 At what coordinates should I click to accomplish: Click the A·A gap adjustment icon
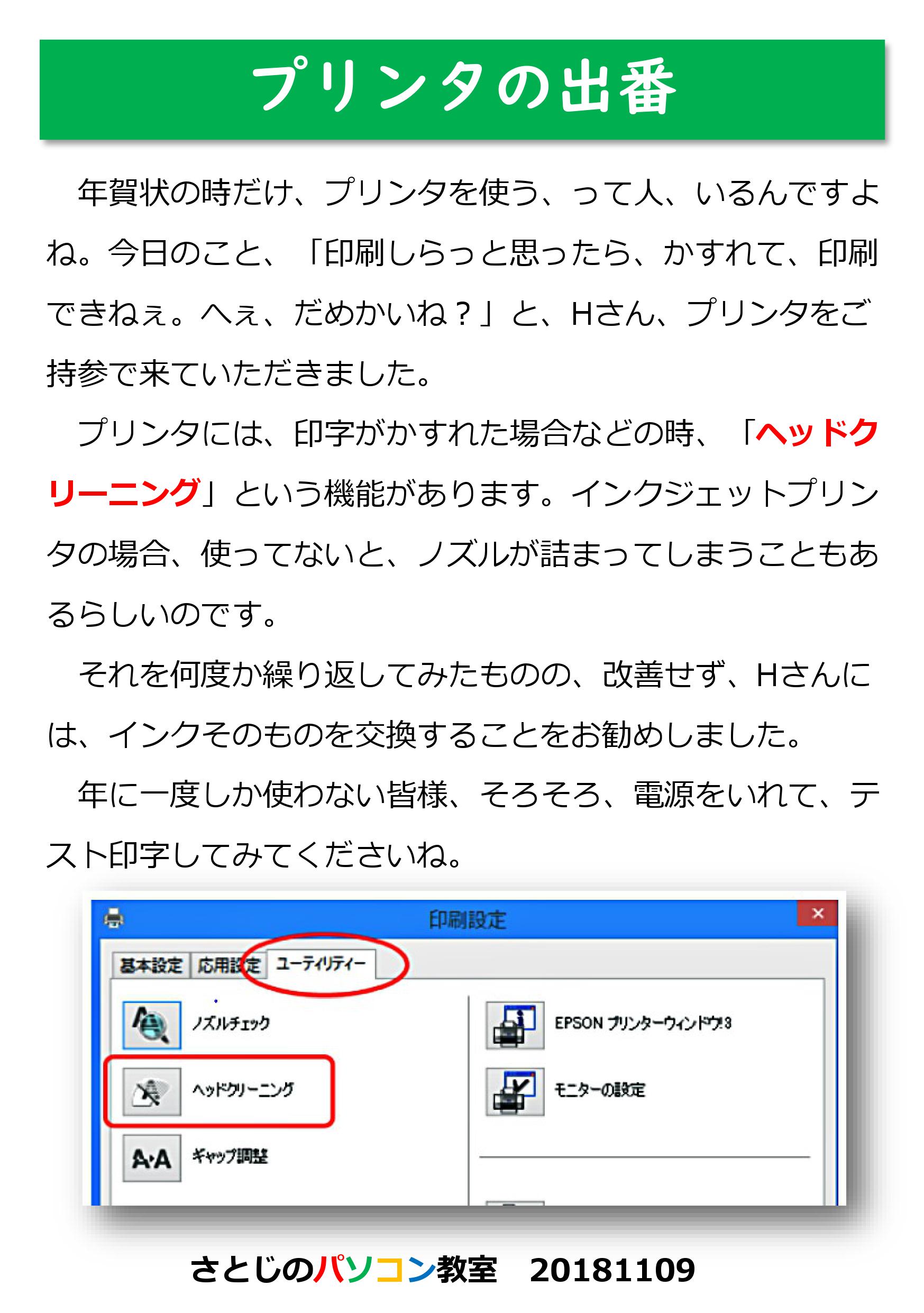click(151, 1158)
